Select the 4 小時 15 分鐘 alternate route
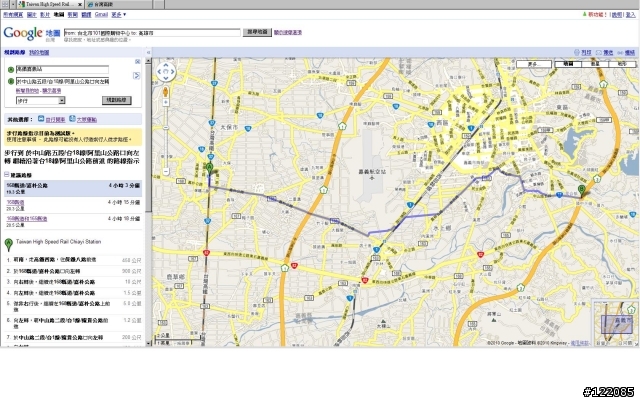This screenshot has width=640, height=400. [73, 205]
